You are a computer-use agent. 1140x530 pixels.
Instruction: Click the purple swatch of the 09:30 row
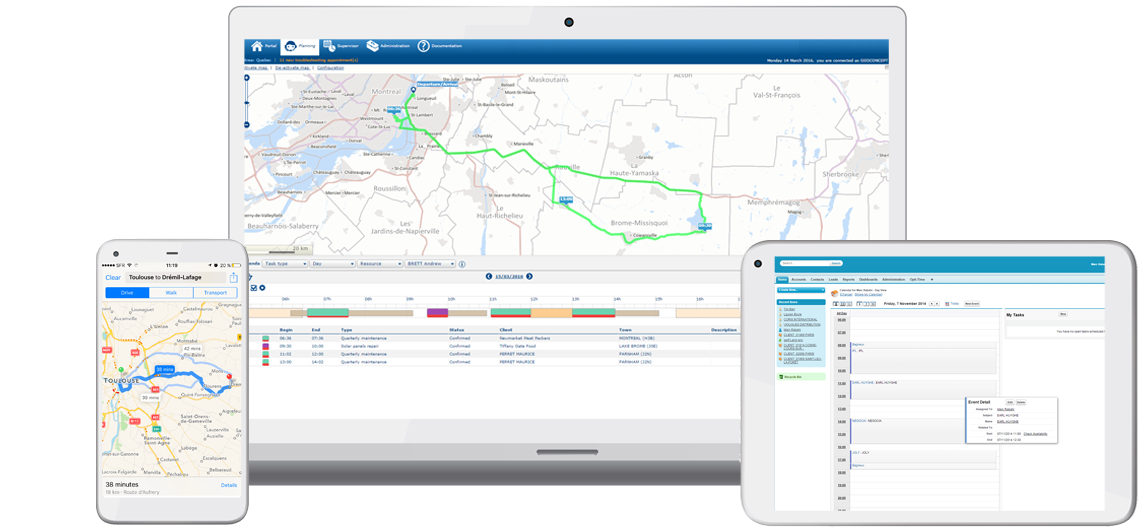pyautogui.click(x=265, y=347)
